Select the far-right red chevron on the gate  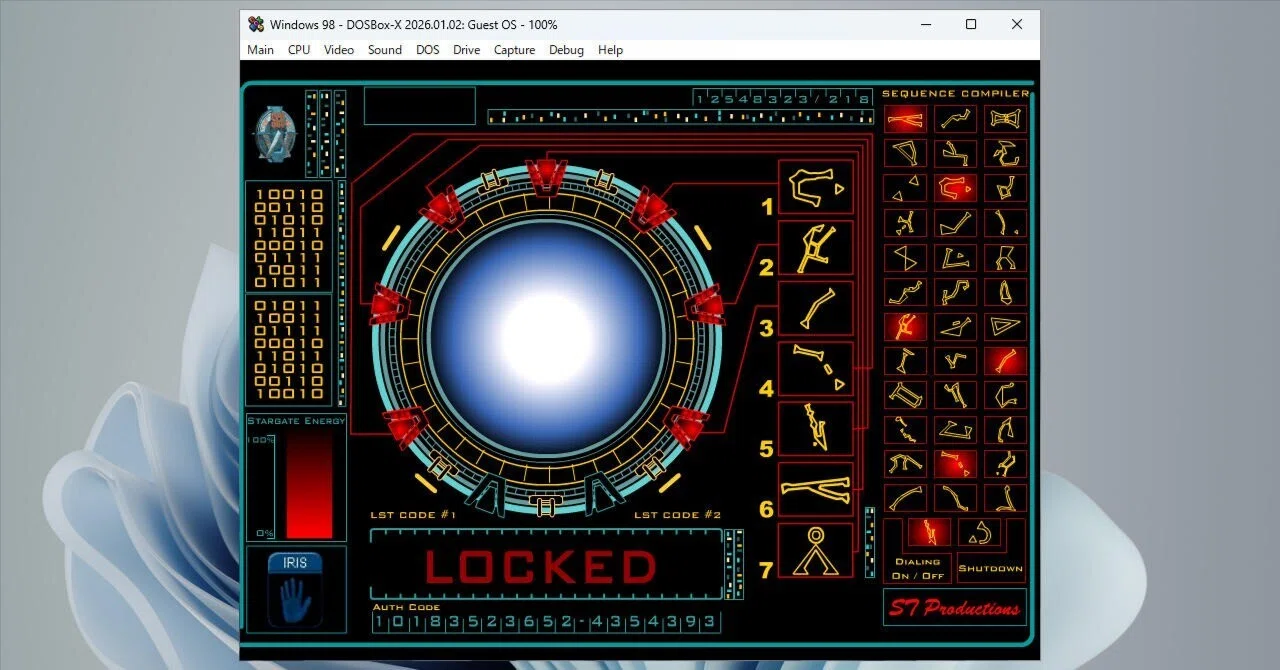coord(705,304)
